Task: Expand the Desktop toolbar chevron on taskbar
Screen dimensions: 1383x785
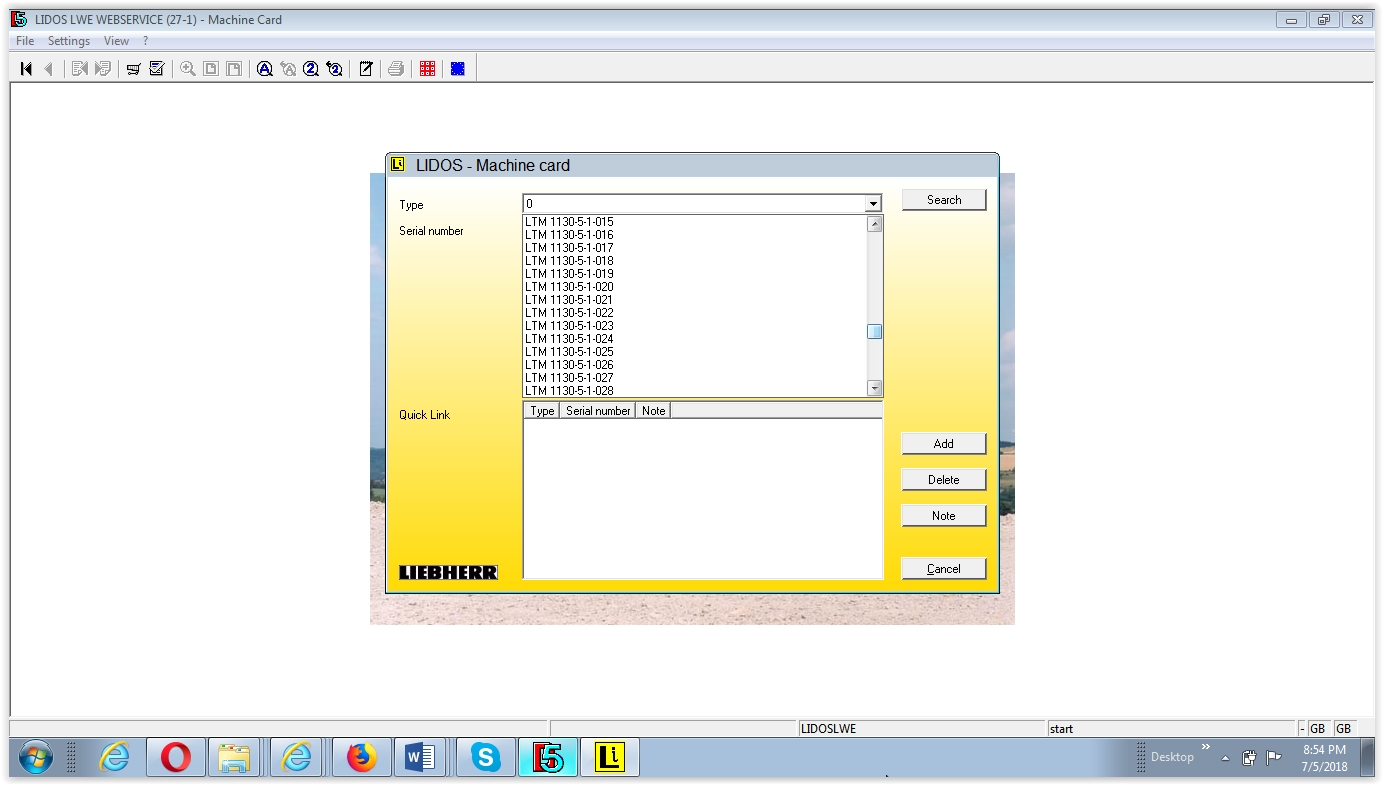Action: click(x=1205, y=747)
